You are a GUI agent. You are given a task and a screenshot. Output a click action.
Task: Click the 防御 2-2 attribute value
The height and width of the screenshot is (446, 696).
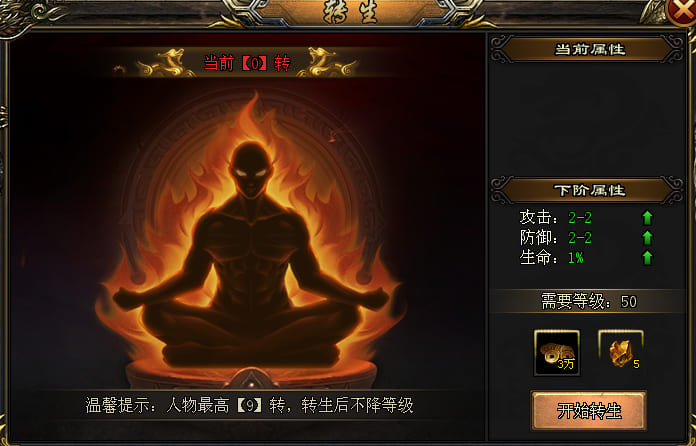[580, 238]
